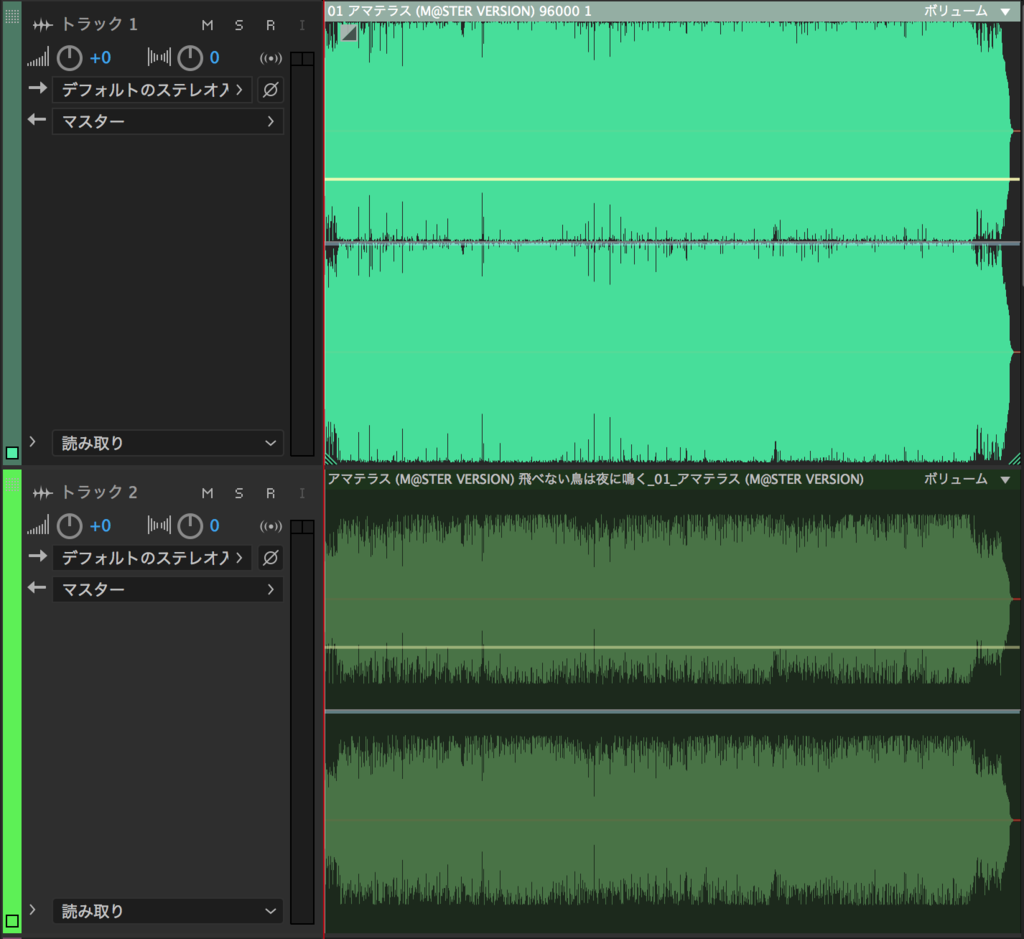1024x939 pixels.
Task: Click Track 1 volume level bars icon
Action: [38, 58]
